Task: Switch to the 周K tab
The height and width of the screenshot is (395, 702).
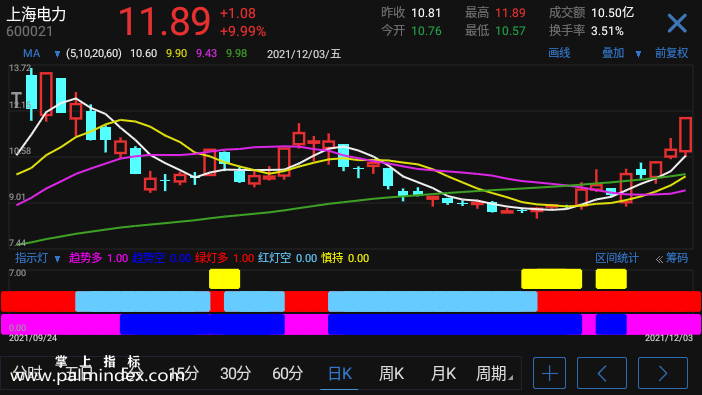Action: click(x=391, y=373)
